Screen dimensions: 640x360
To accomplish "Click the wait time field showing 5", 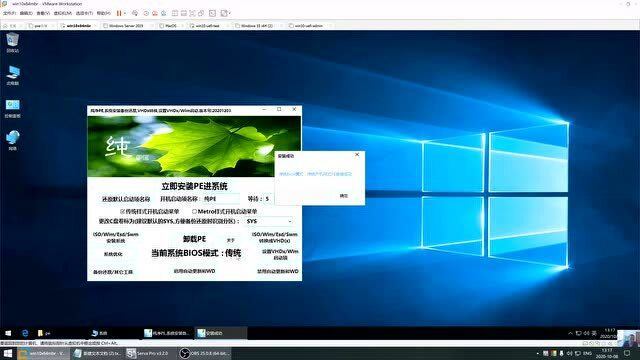I will (x=268, y=199).
